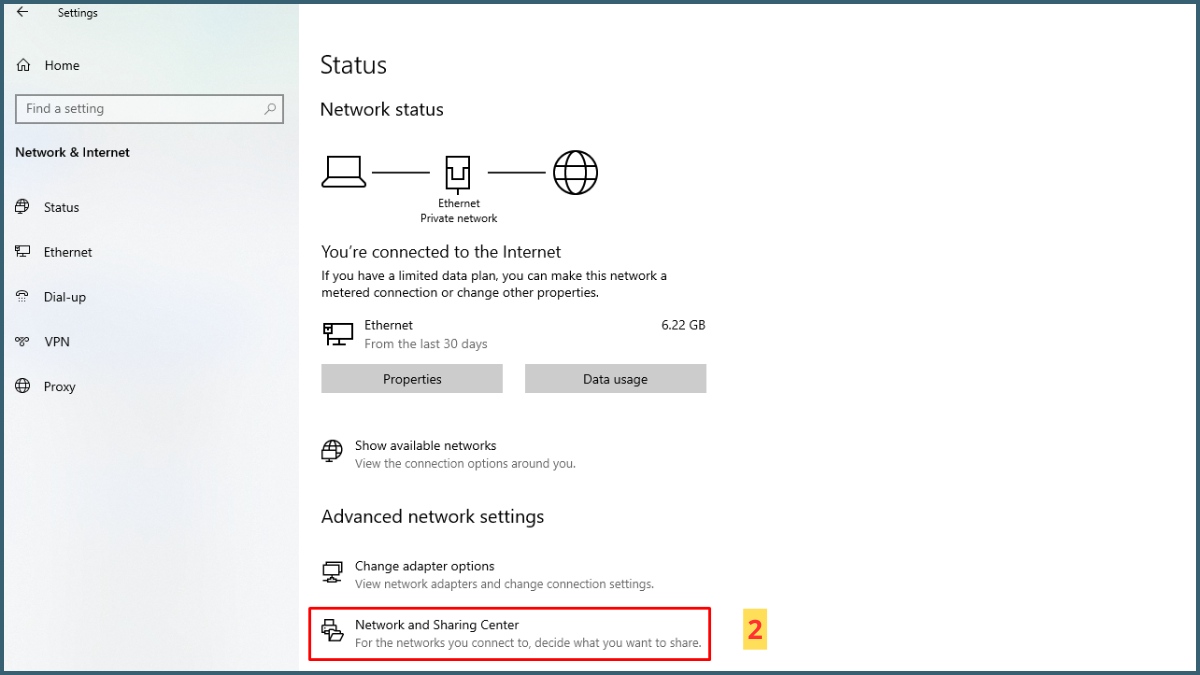Open Network and Sharing Center
Viewport: 1200px width, 675px height.
[x=437, y=624]
